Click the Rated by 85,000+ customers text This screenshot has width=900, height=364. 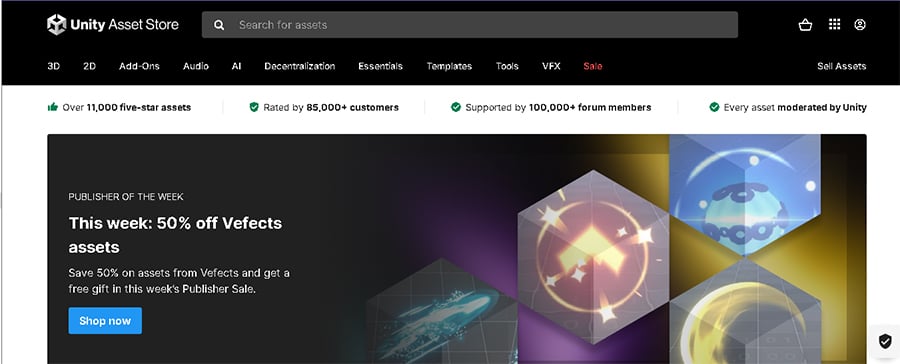(x=331, y=107)
